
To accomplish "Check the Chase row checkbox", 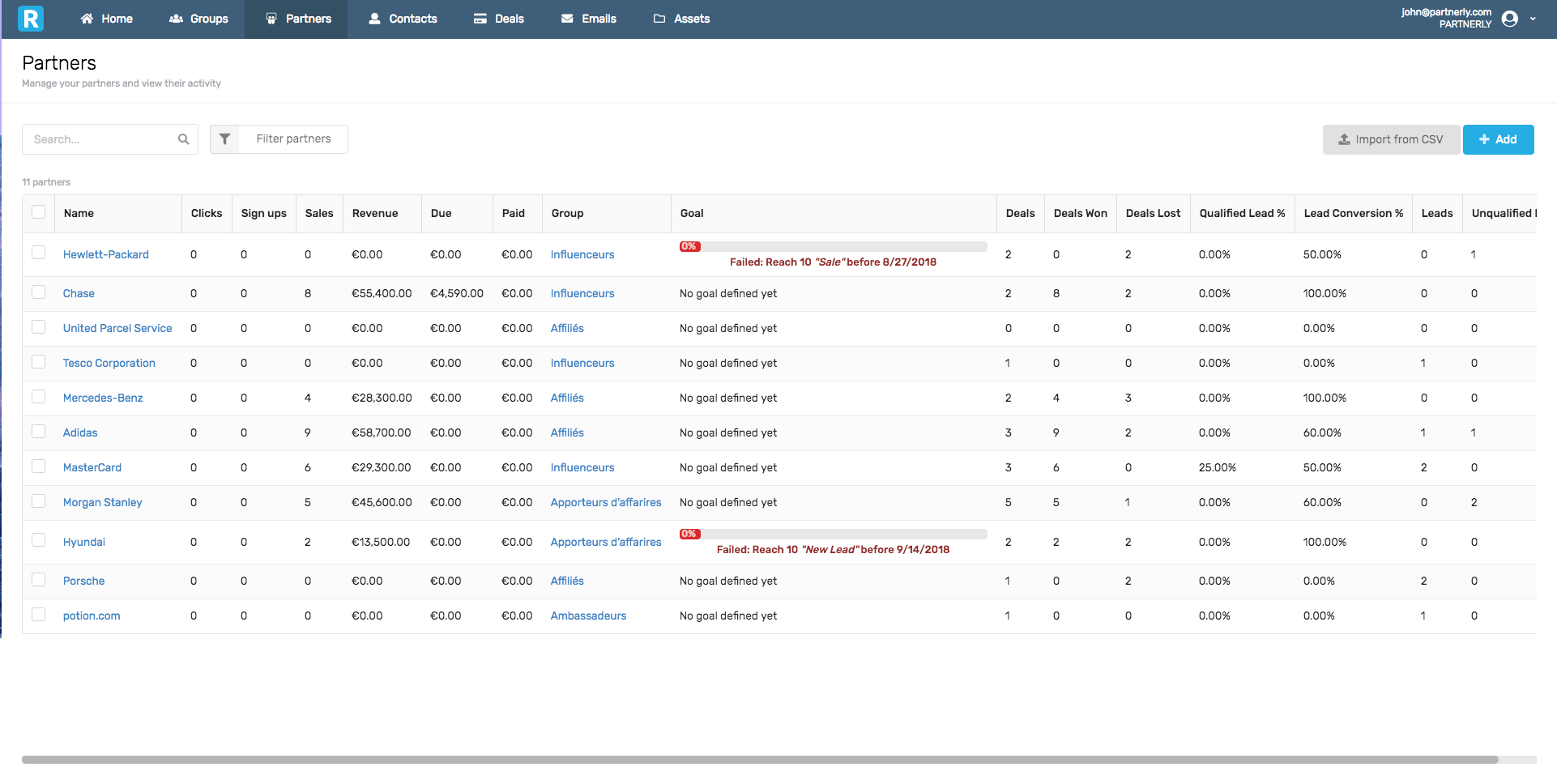I will point(38,292).
